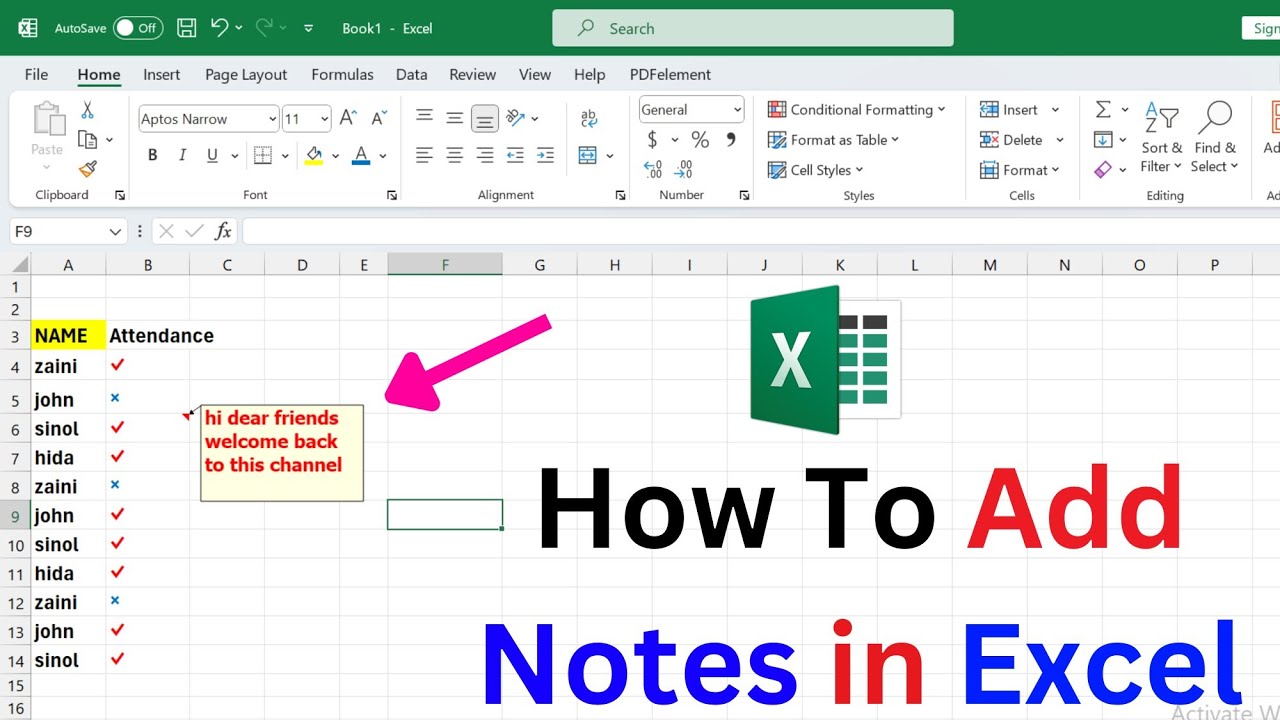Toggle Underline formatting

(x=212, y=155)
